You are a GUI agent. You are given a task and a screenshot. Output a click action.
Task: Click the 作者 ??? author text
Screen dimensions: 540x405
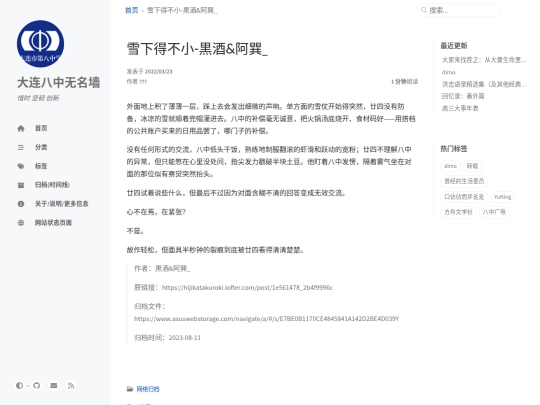coord(137,82)
